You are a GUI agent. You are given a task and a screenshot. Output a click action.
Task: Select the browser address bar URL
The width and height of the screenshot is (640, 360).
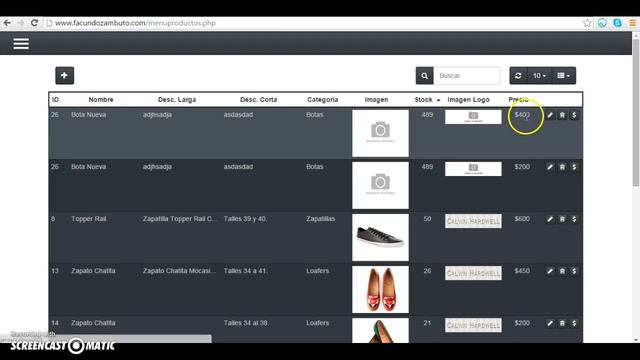[x=135, y=23]
